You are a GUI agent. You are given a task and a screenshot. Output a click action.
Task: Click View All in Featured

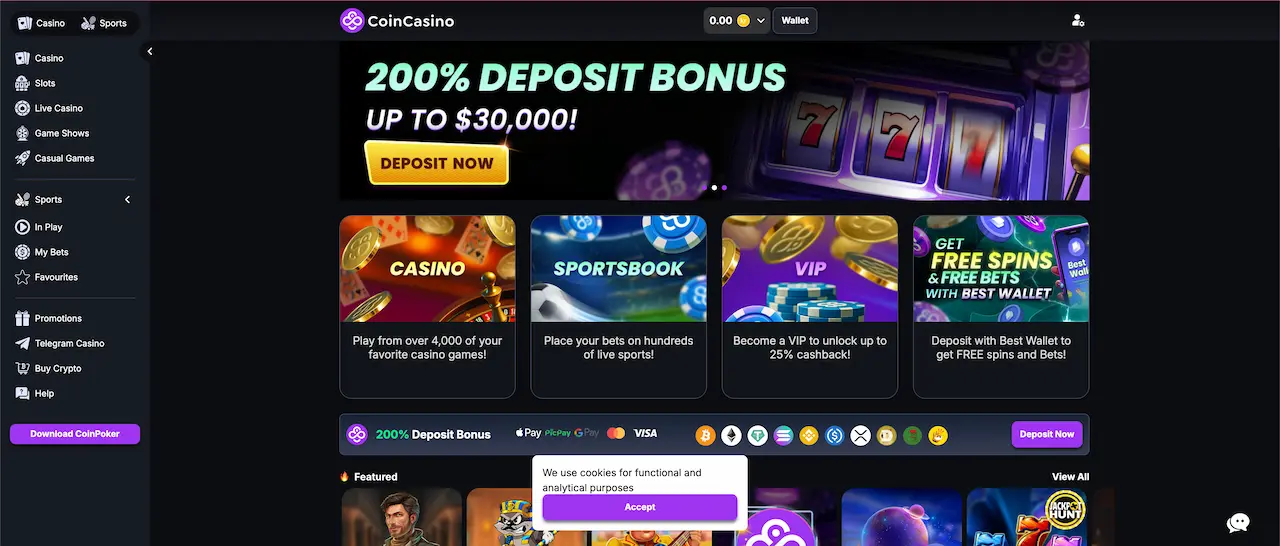1070,477
